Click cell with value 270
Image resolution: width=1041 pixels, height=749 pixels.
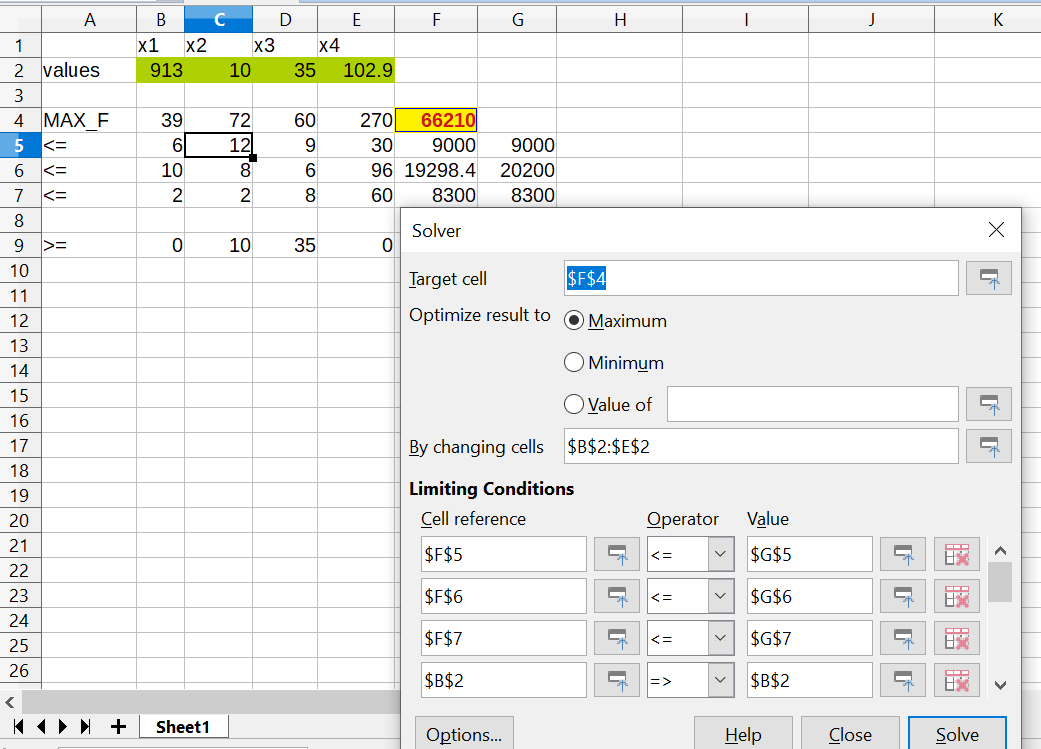pyautogui.click(x=356, y=120)
